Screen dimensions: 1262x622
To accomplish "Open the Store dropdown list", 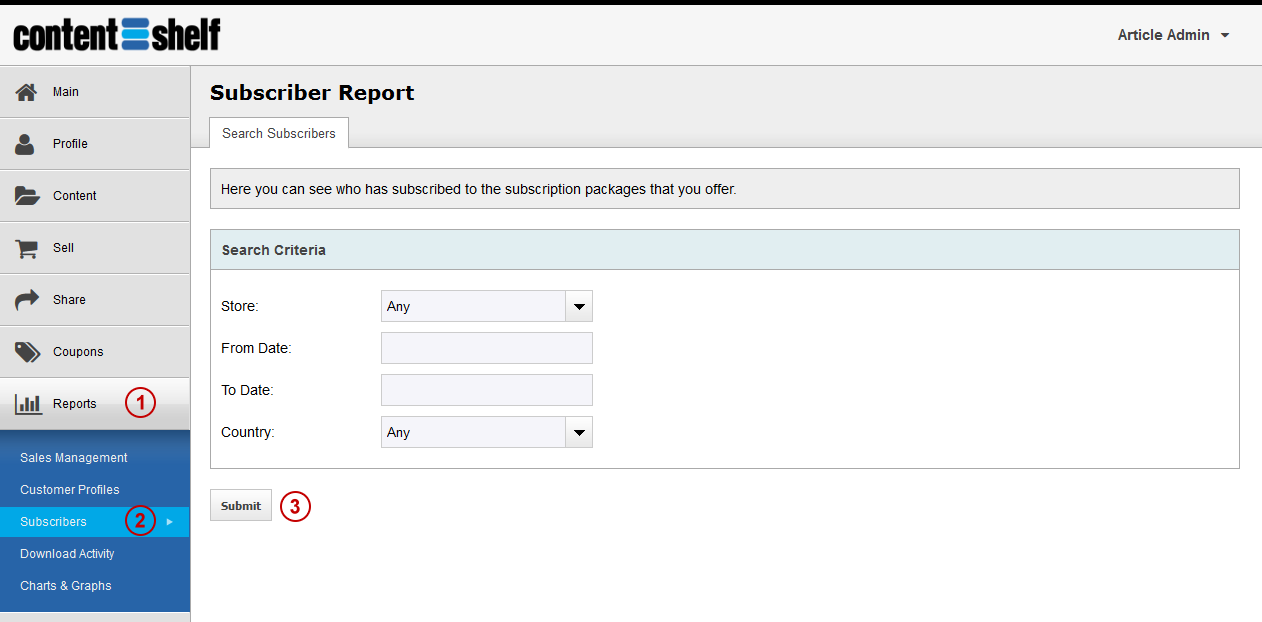I will click(x=487, y=307).
